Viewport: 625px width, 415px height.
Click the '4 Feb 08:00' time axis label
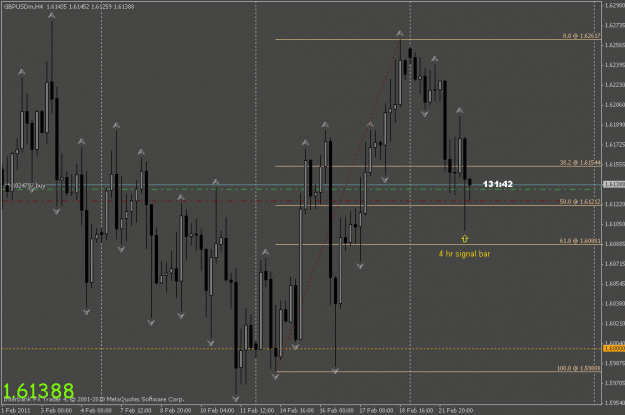(x=96, y=410)
